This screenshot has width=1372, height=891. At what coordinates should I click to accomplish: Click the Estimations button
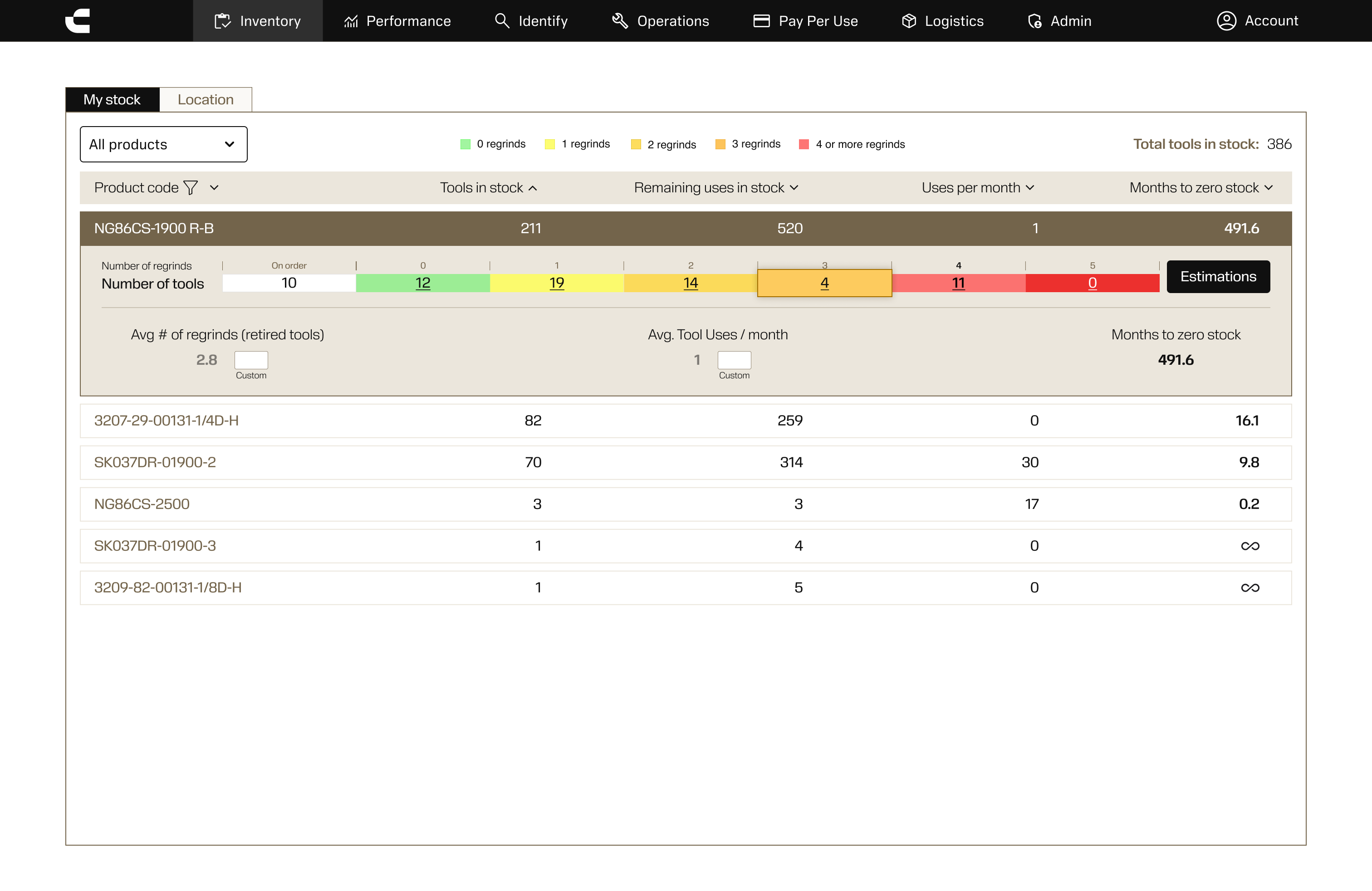[x=1217, y=277]
